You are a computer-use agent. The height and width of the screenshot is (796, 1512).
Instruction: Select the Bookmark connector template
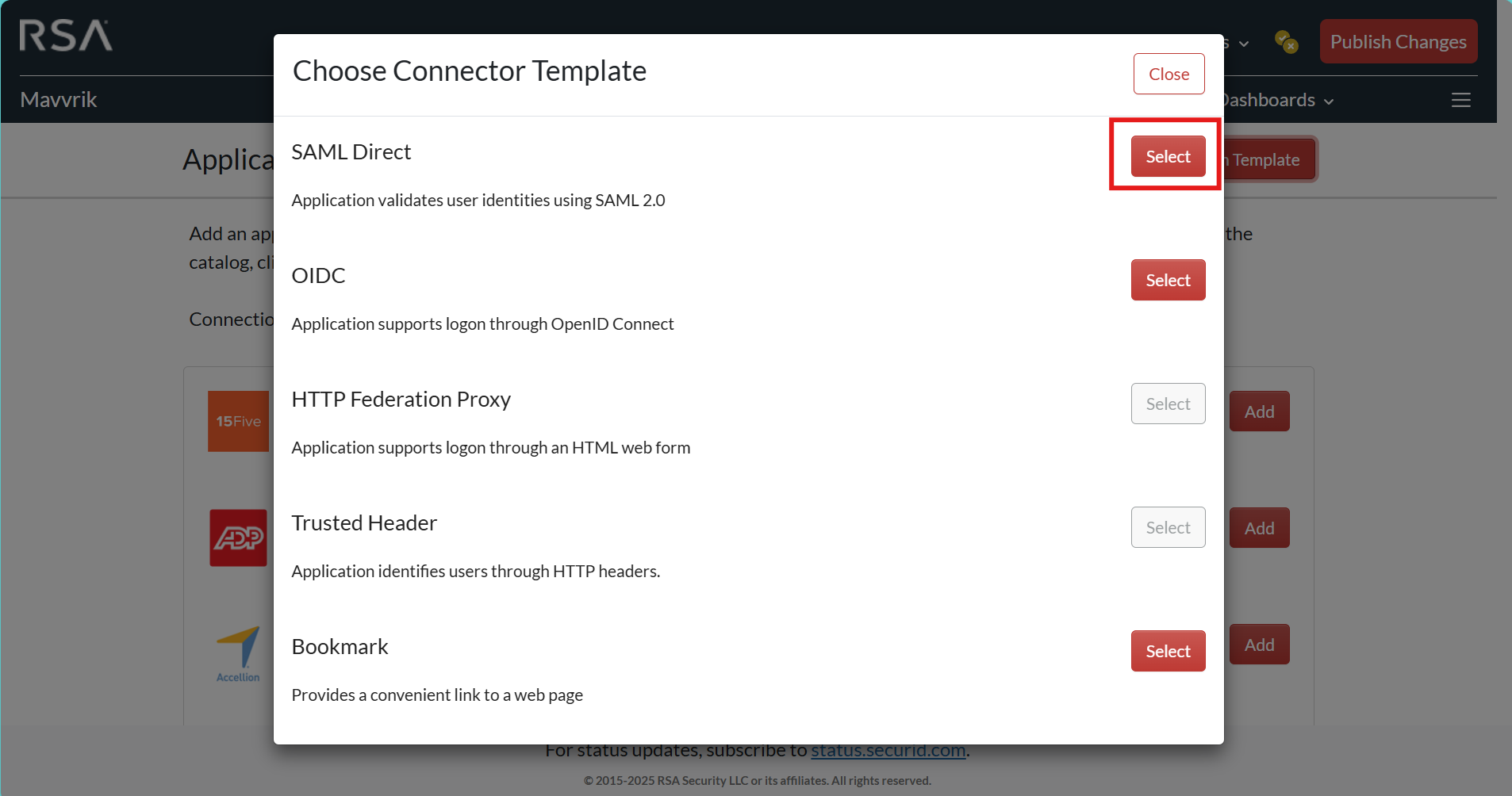pyautogui.click(x=1168, y=651)
